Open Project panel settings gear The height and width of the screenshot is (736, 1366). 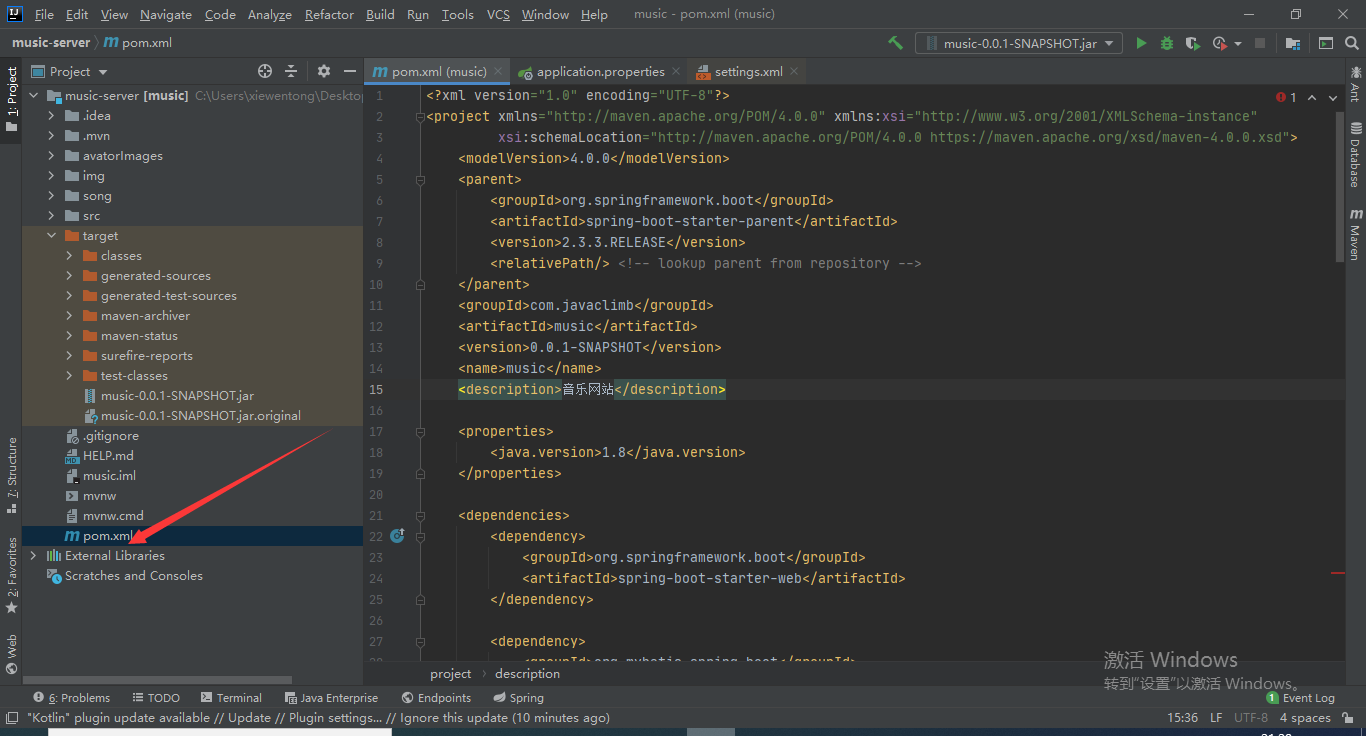tap(323, 71)
